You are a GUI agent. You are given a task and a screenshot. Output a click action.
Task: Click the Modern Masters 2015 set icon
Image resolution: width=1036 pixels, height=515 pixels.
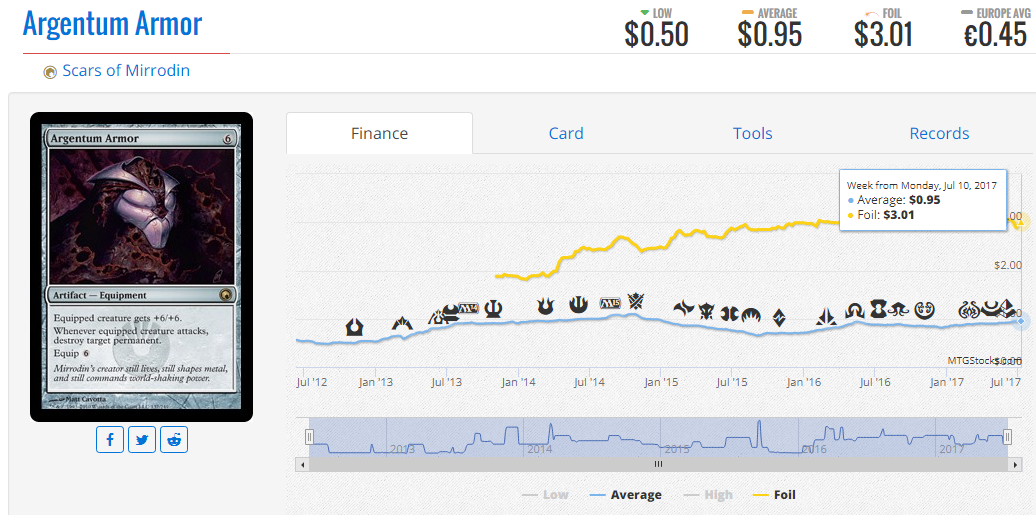tap(729, 313)
